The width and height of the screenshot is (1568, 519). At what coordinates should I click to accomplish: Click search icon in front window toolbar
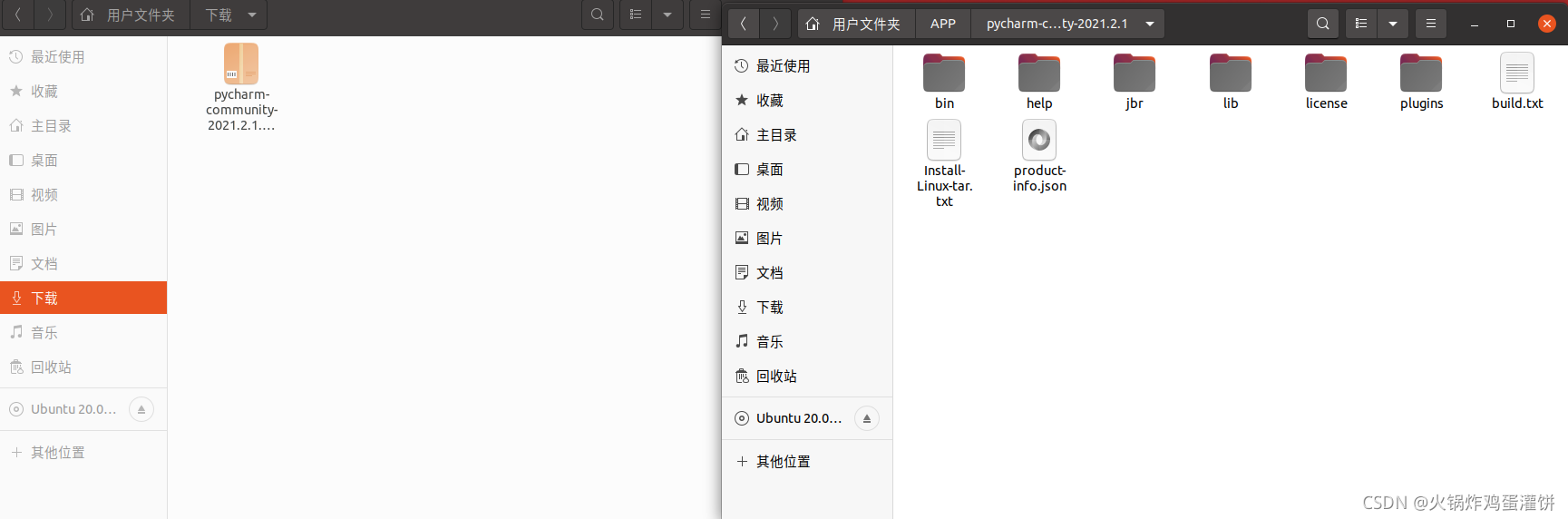point(1323,24)
